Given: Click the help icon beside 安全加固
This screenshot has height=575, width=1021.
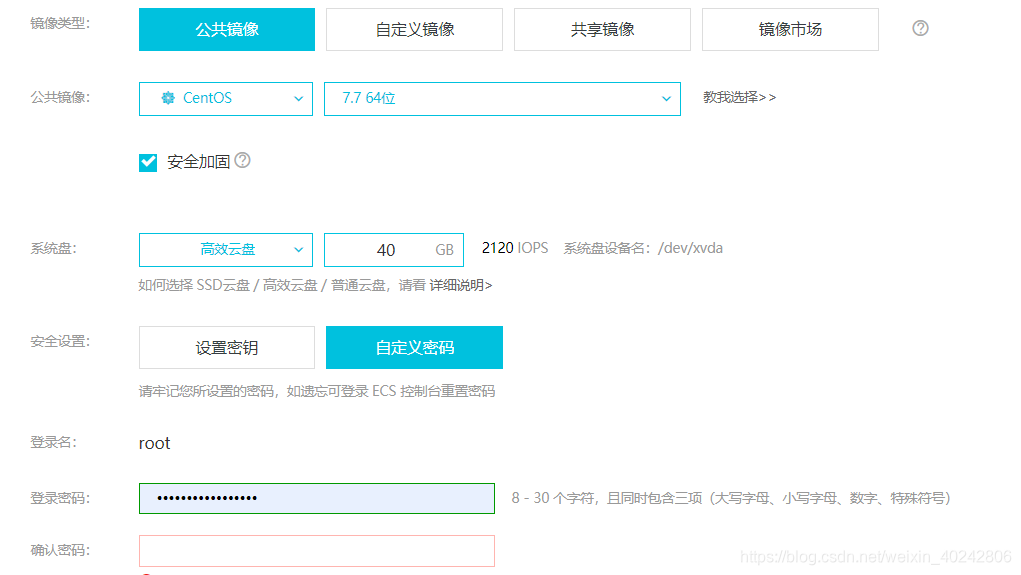Looking at the screenshot, I should [x=242, y=160].
